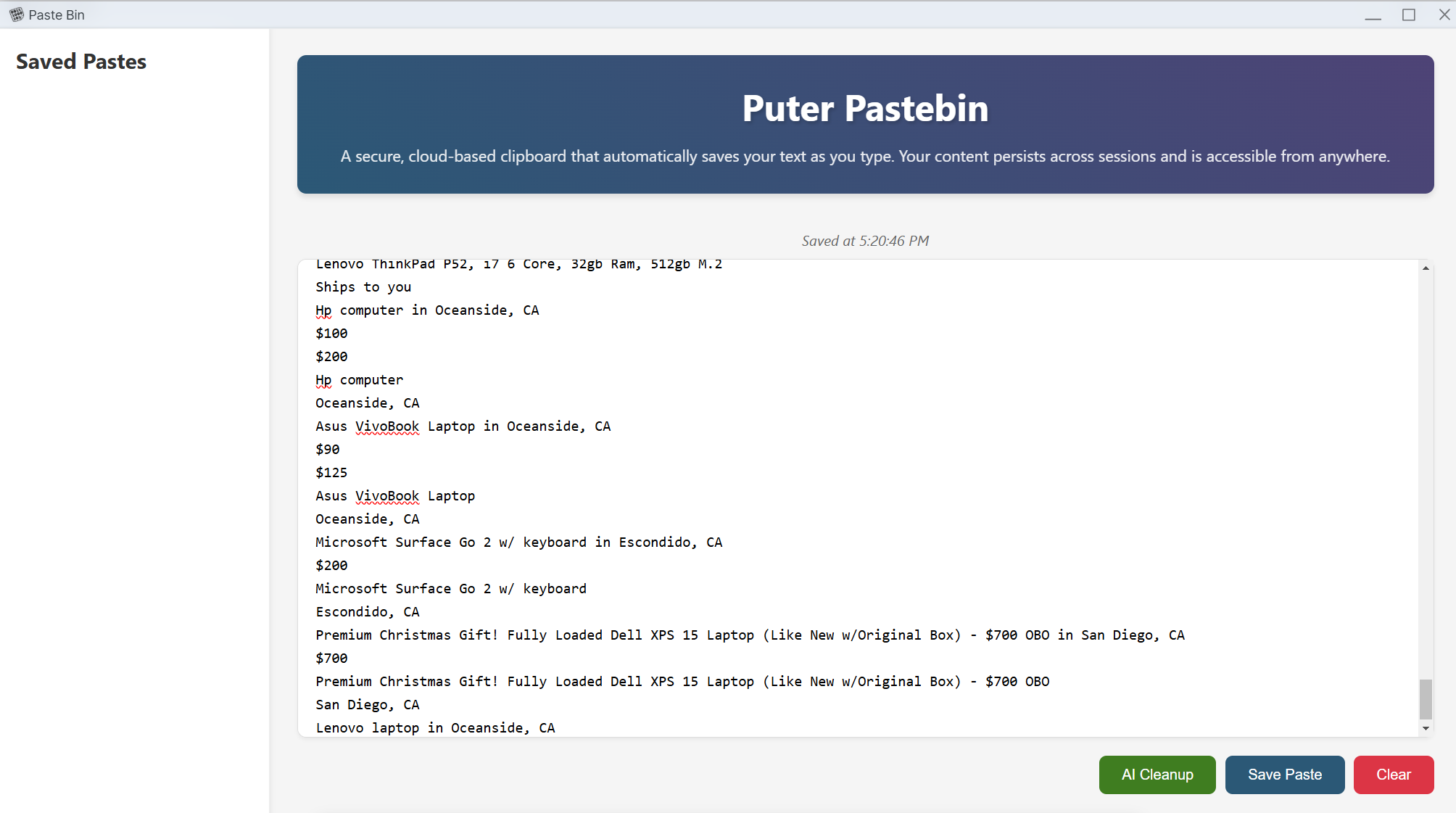This screenshot has height=813, width=1456.
Task: Click the 'Saved at 5:20:46 PM' status text
Action: [865, 241]
